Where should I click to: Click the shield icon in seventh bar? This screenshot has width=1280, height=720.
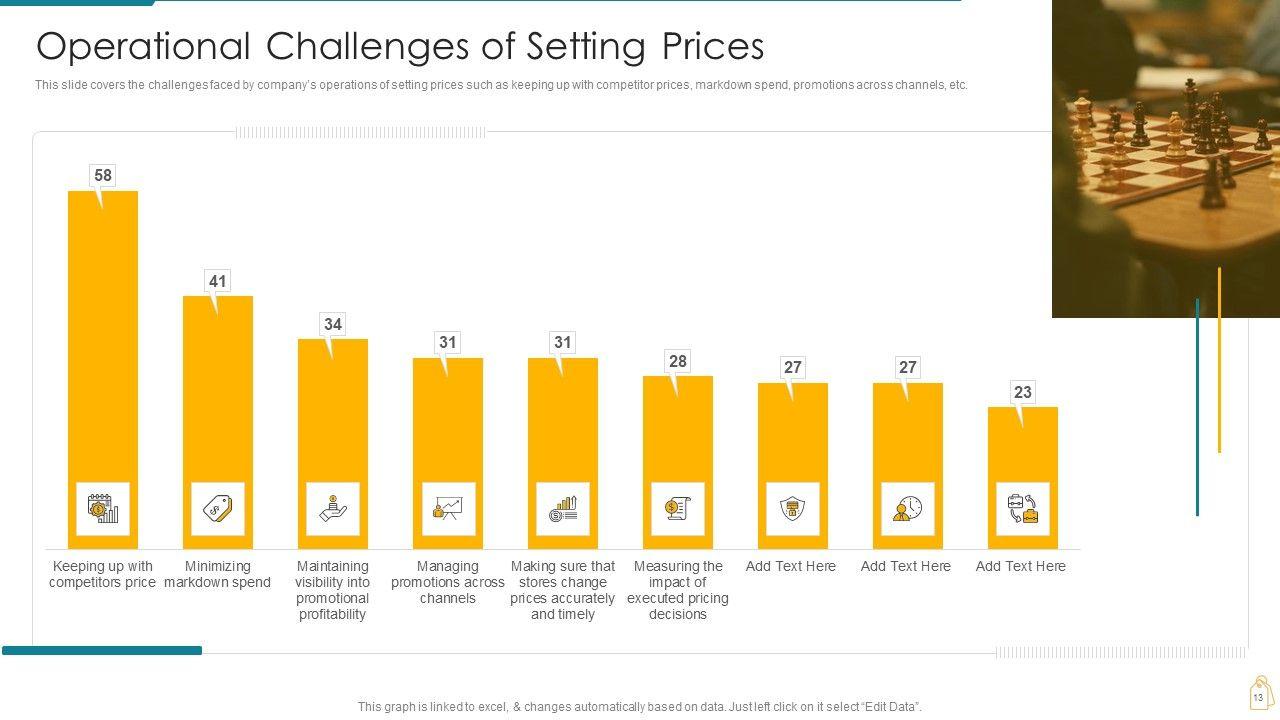tap(793, 509)
